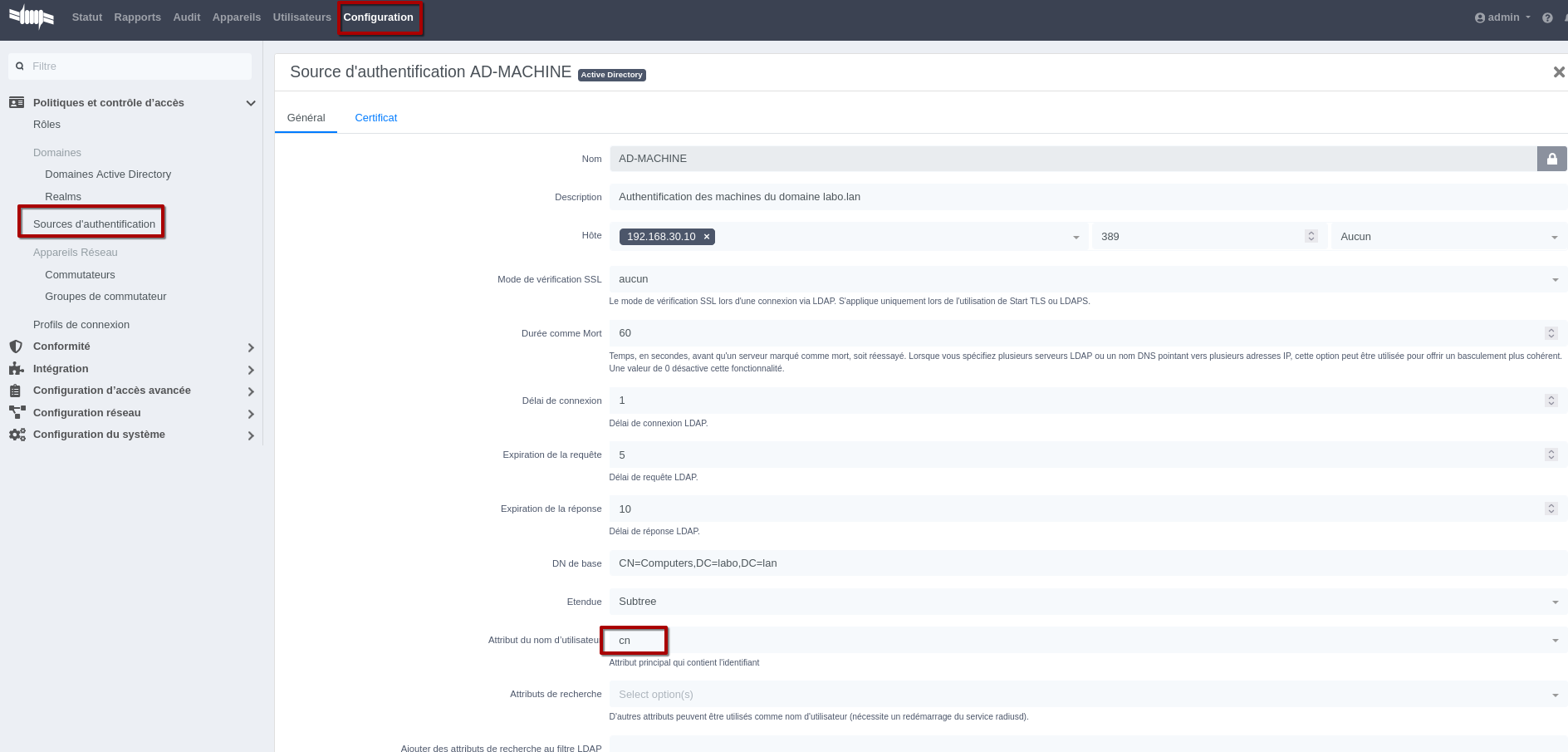
Task: Open the admin user dropdown
Action: click(1502, 17)
